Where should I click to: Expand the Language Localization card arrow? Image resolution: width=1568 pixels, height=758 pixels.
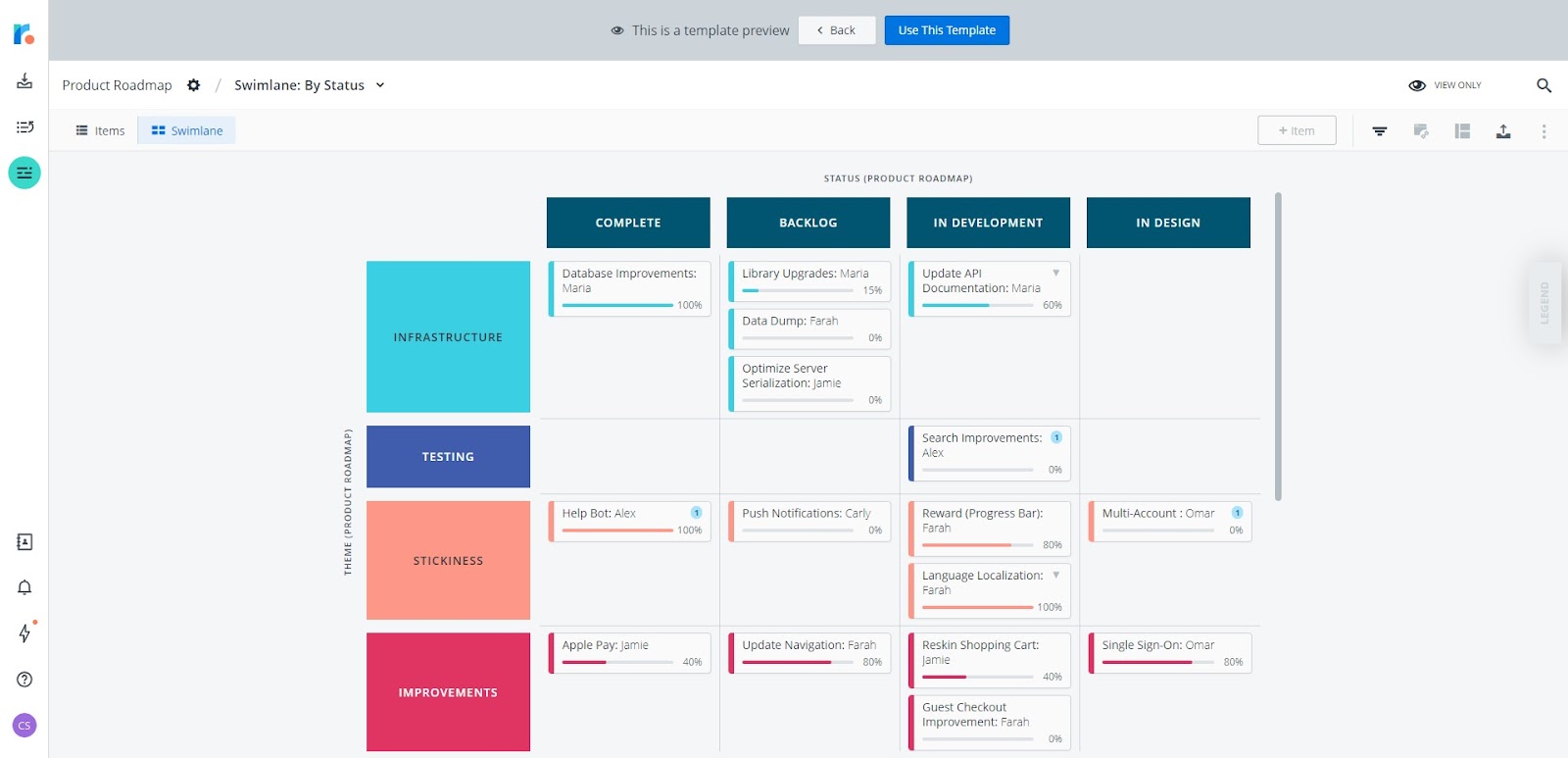(x=1055, y=575)
